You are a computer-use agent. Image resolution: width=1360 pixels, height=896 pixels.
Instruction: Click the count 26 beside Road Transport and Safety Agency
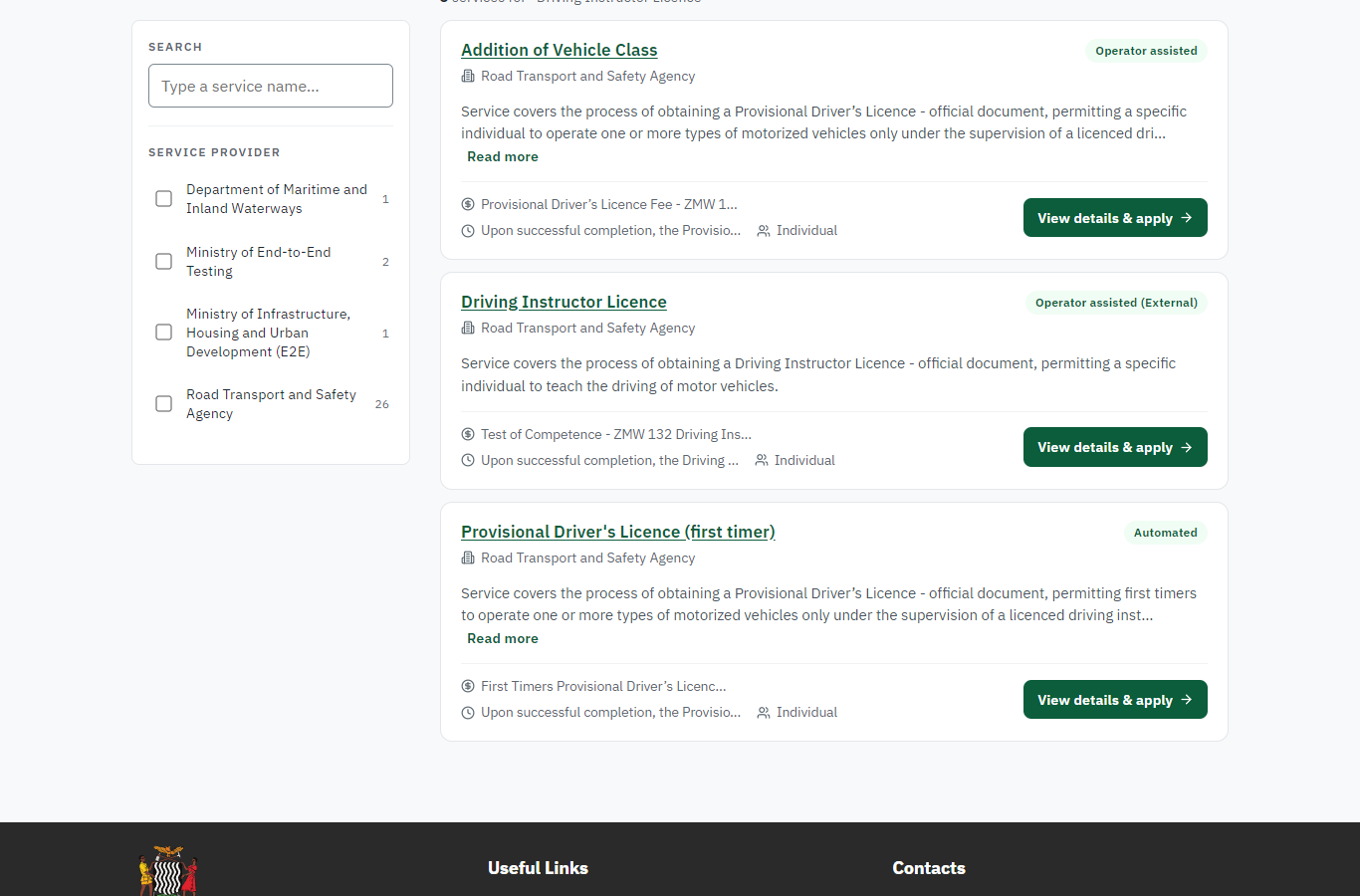pyautogui.click(x=382, y=404)
